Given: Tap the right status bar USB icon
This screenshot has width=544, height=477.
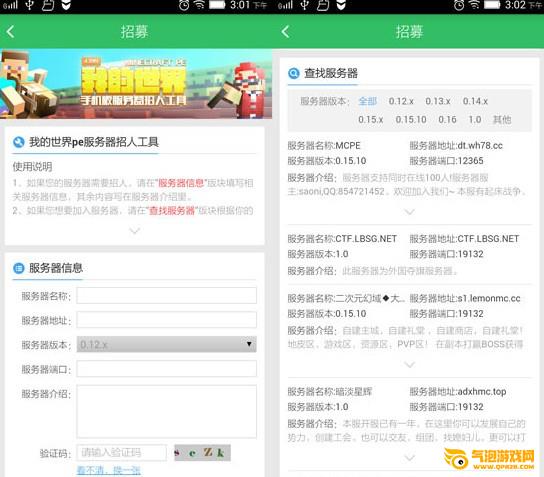Looking at the screenshot, I should [x=305, y=5].
